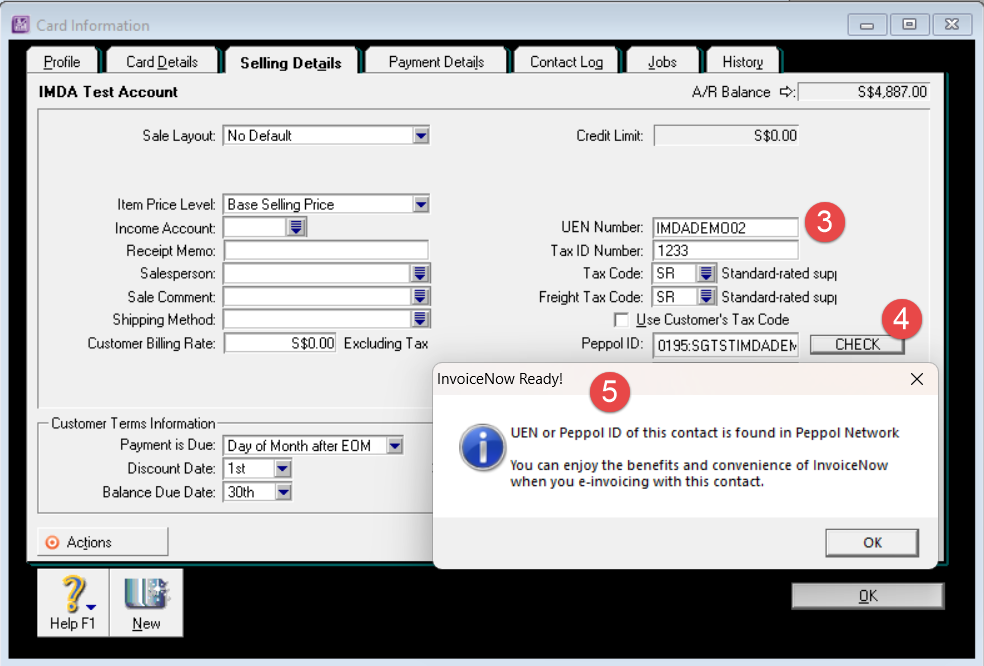This screenshot has width=984, height=666.
Task: Expand the Balance Due Date dropdown
Action: pos(282,492)
